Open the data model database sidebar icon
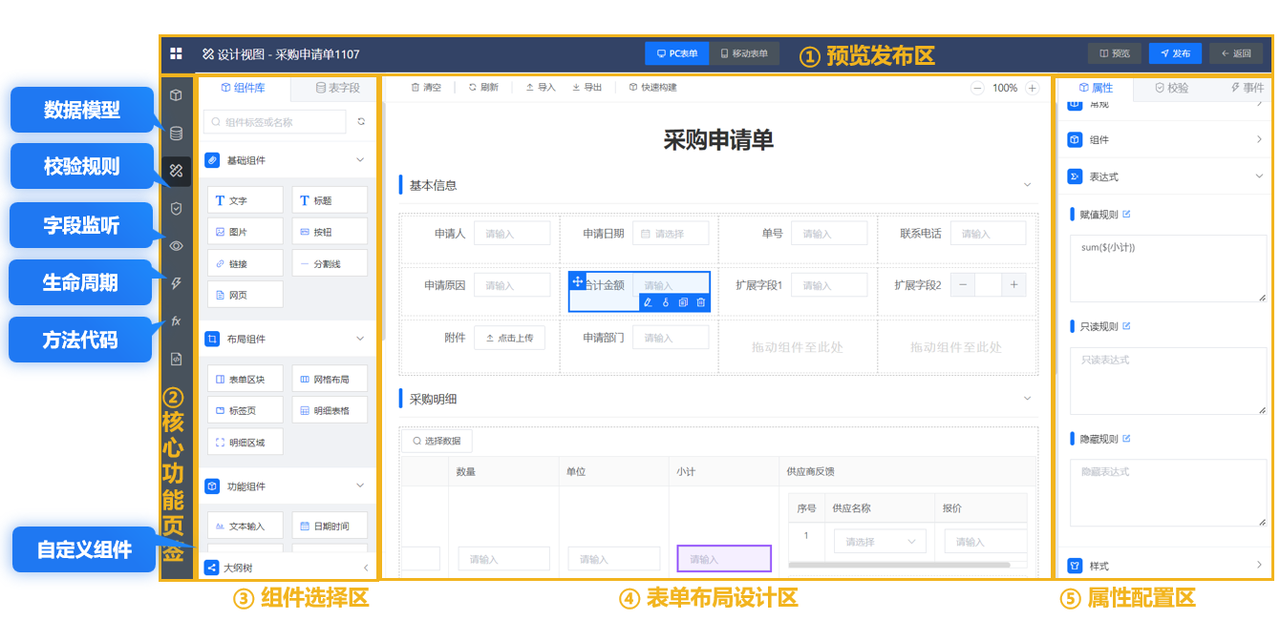This screenshot has height=620, width=1280. 176,133
